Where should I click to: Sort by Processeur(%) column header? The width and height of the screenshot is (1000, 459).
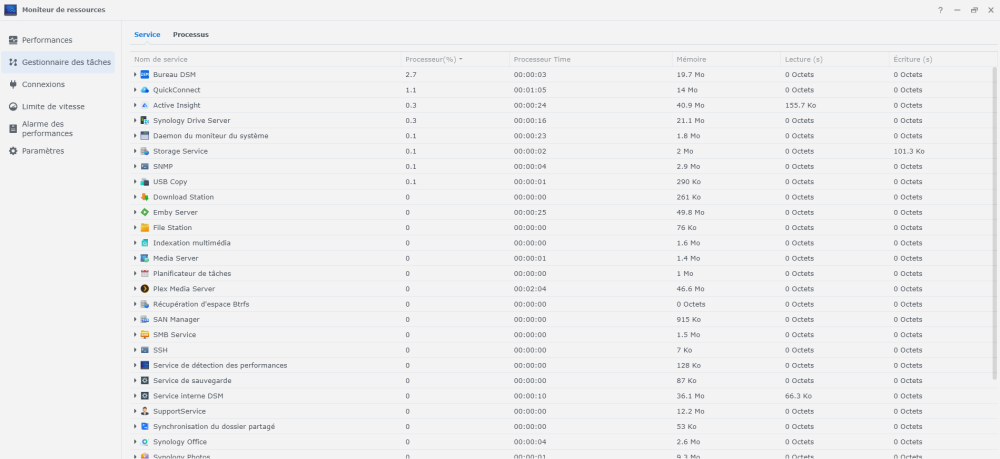coord(430,59)
